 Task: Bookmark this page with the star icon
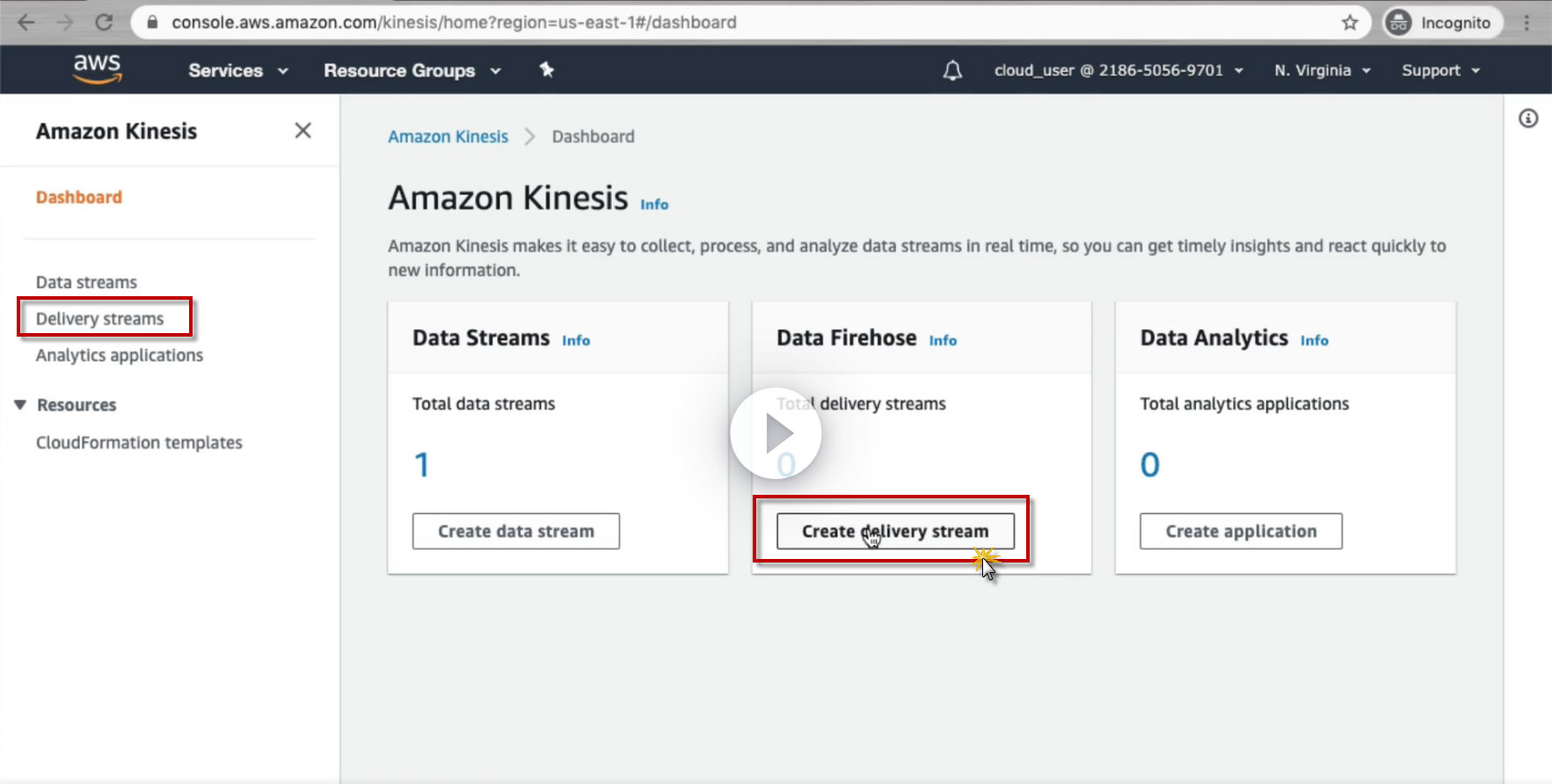click(1350, 23)
